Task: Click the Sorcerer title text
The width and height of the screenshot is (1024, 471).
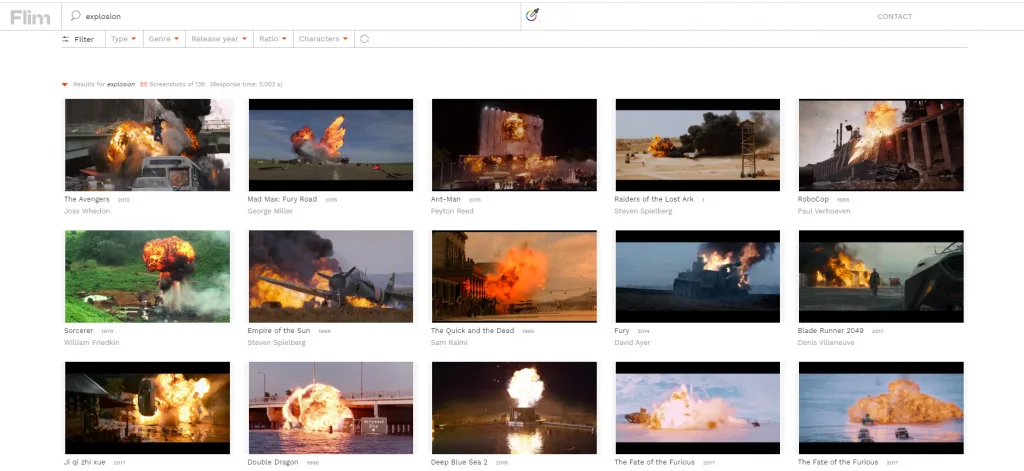Action: click(78, 331)
